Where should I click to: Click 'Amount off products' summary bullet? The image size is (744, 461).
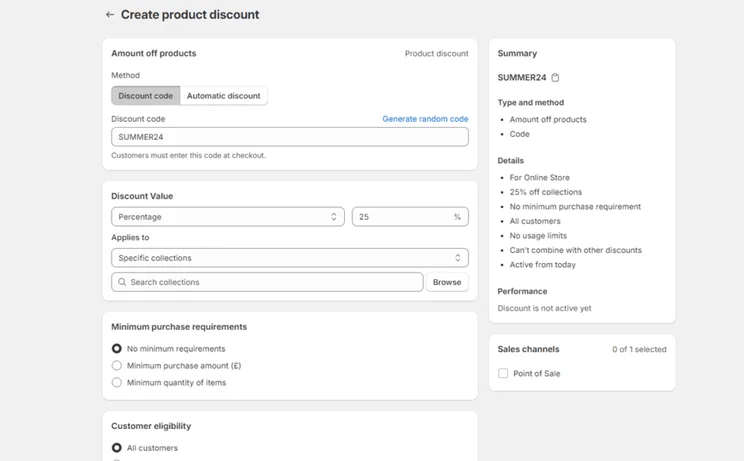(x=548, y=120)
